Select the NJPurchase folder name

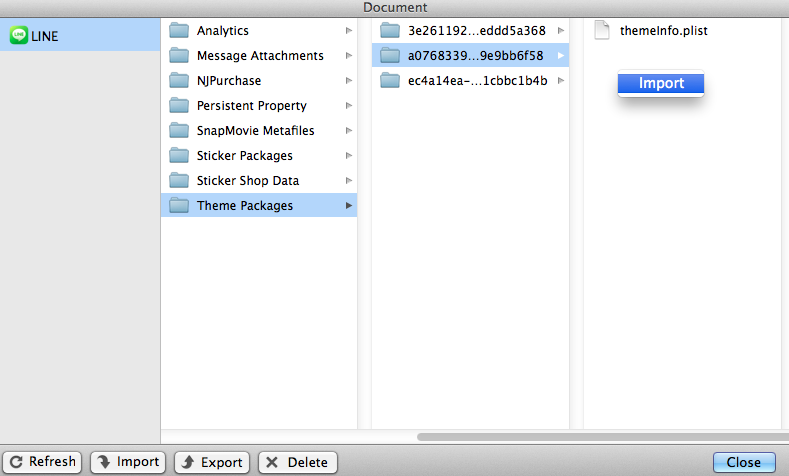[229, 81]
